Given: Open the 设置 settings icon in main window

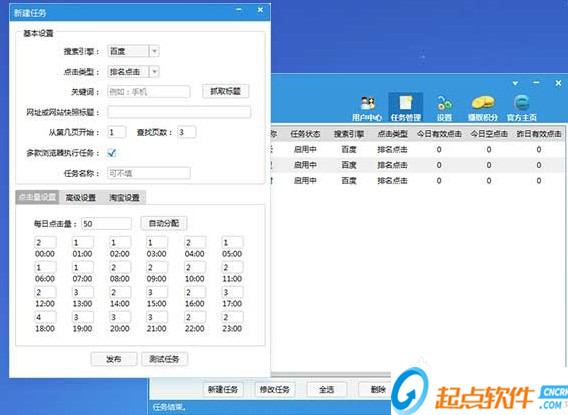Looking at the screenshot, I should click(444, 108).
